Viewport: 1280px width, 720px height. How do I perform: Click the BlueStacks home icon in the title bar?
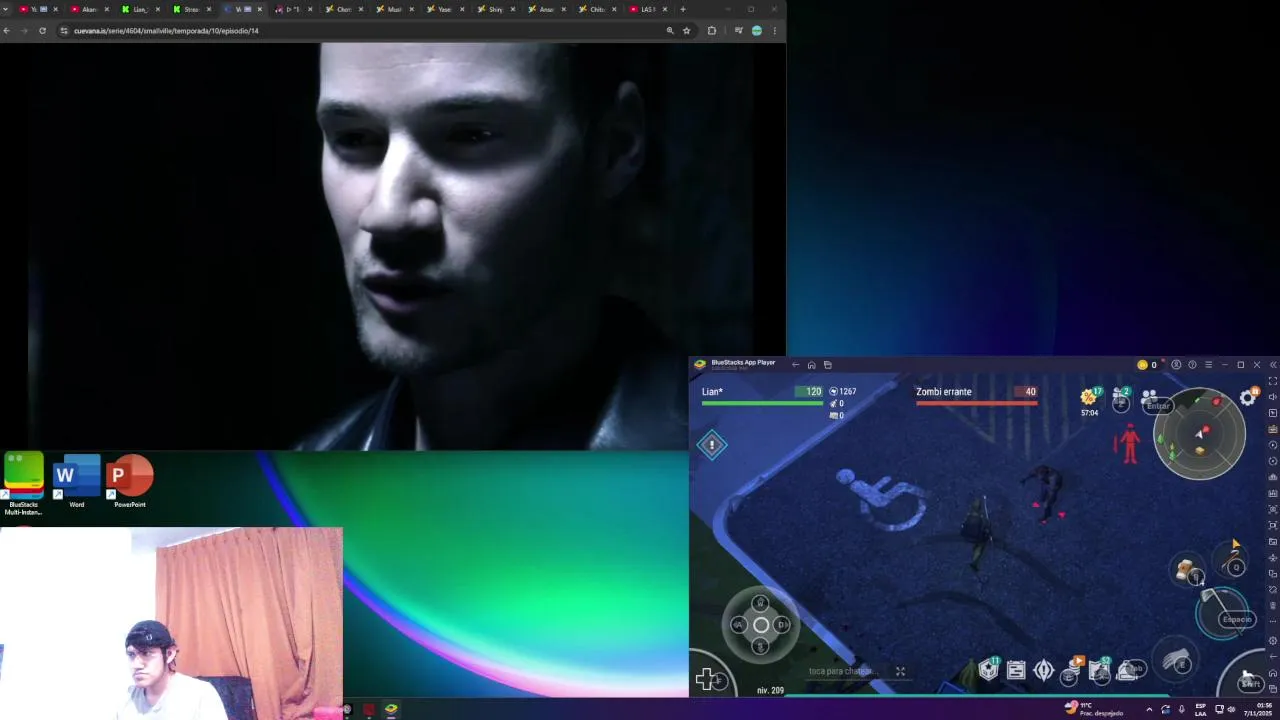[x=811, y=365]
